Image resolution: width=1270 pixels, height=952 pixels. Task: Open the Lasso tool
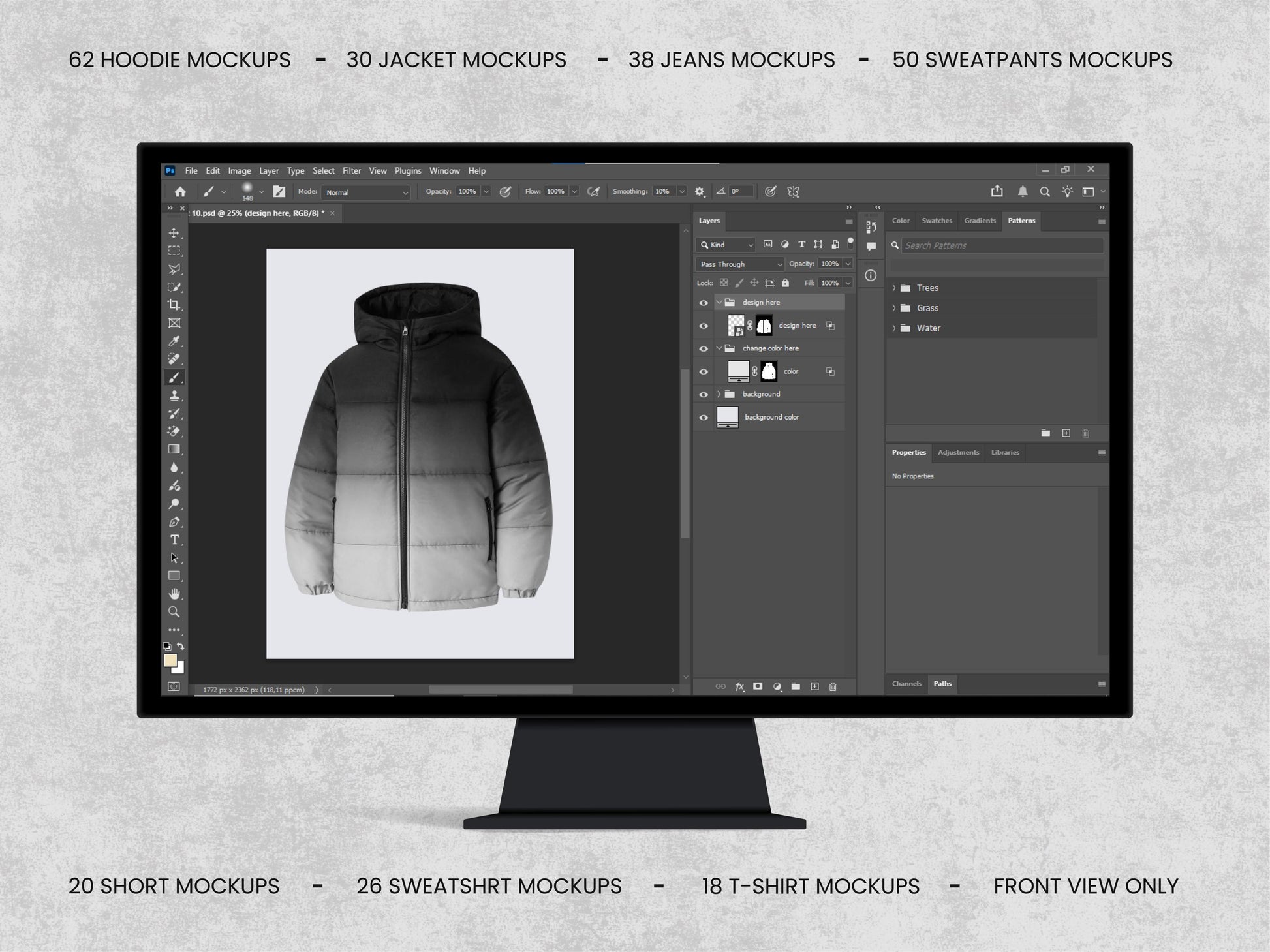coord(174,268)
